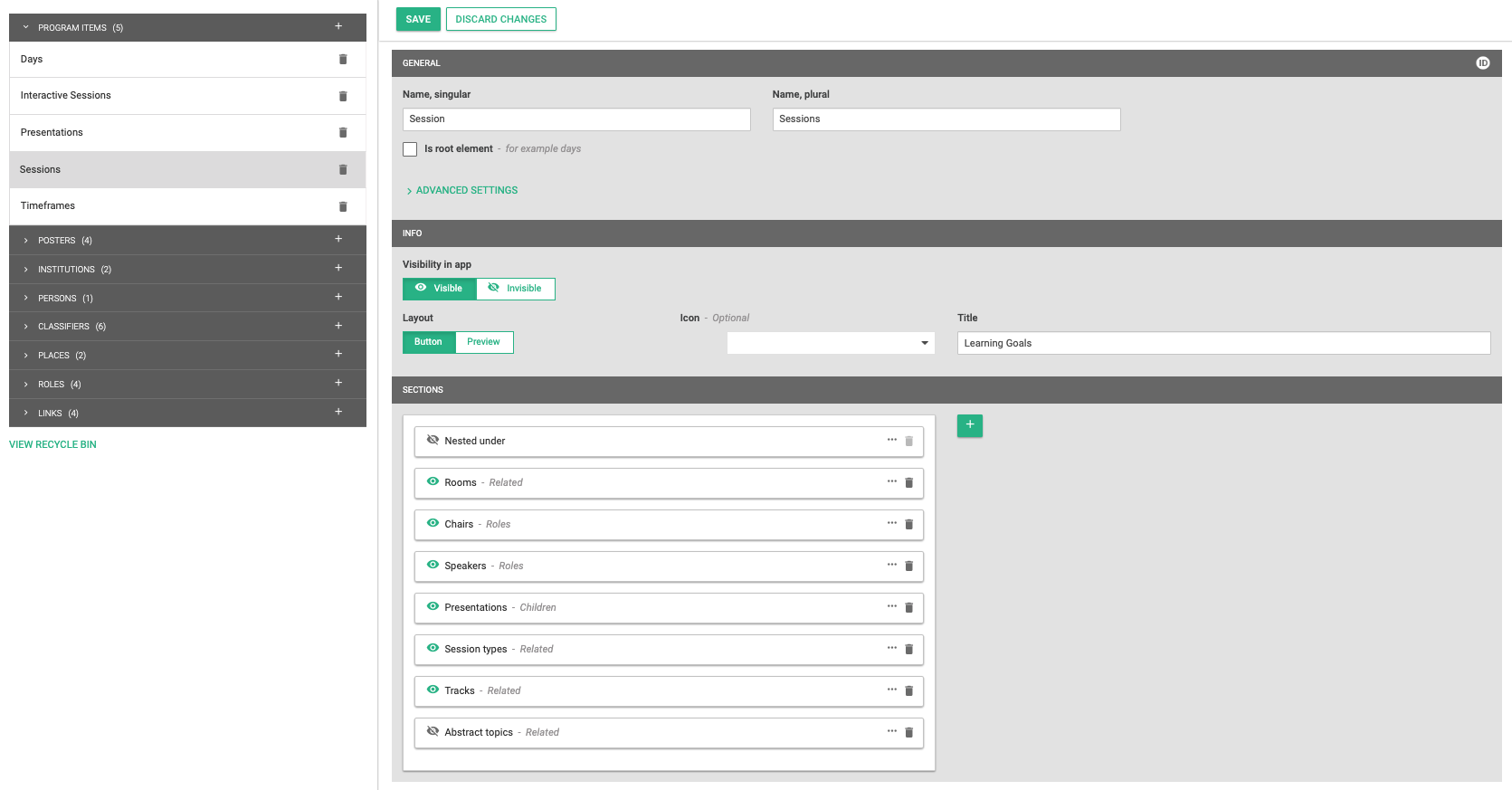Open more options for Session types section

pyautogui.click(x=892, y=648)
